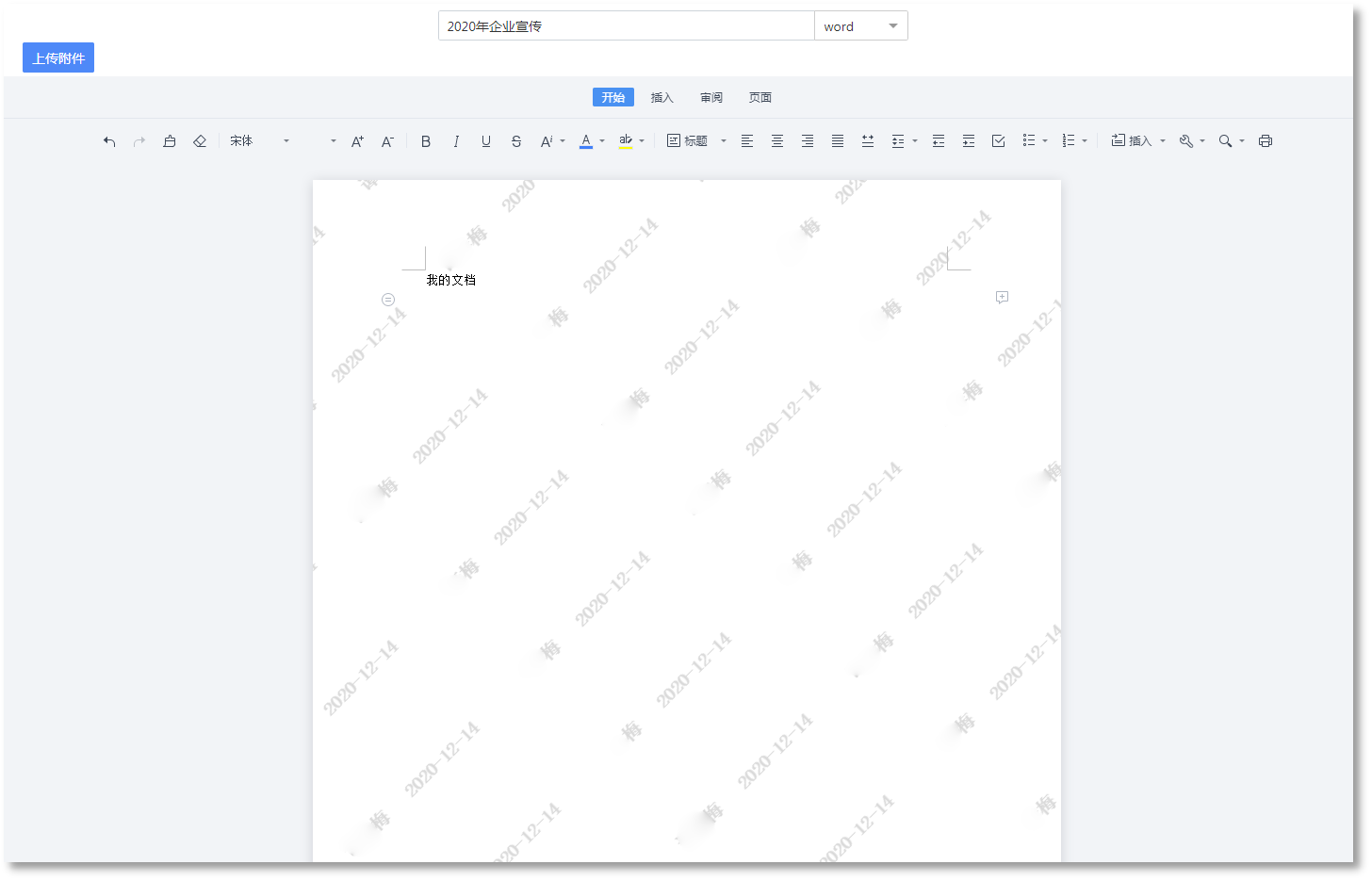Increase font size with A+ icon
1372x881 pixels.
tap(357, 141)
